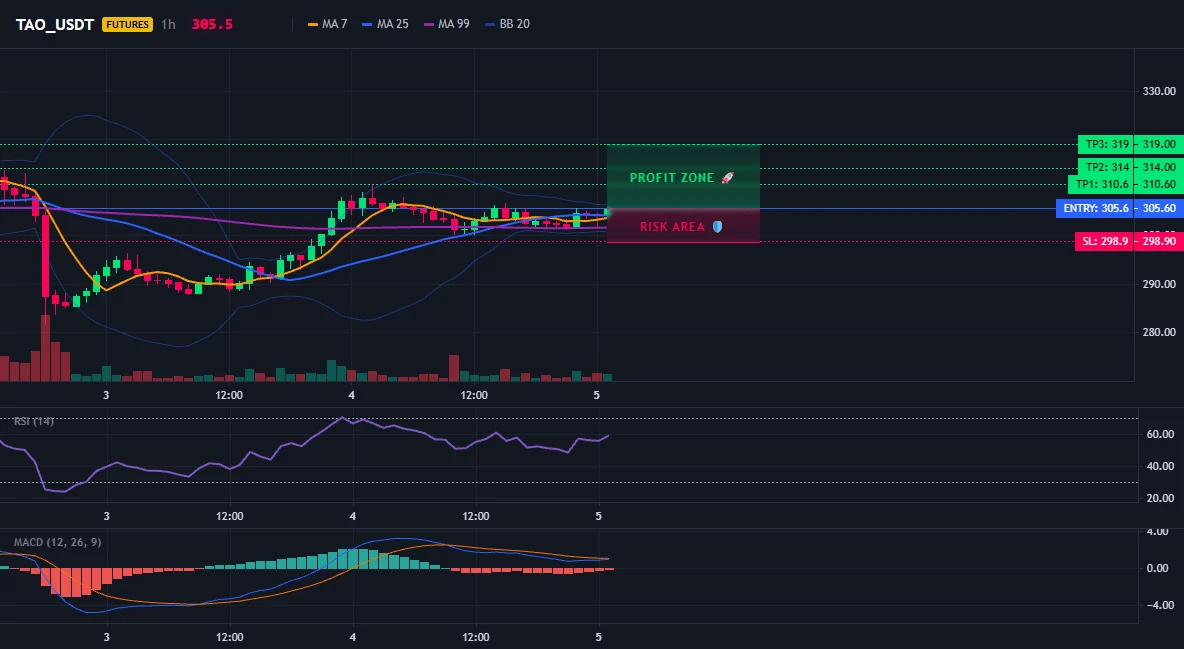This screenshot has height=649, width=1184.
Task: Click the orange line marker beside MA 7
Action: (313, 24)
